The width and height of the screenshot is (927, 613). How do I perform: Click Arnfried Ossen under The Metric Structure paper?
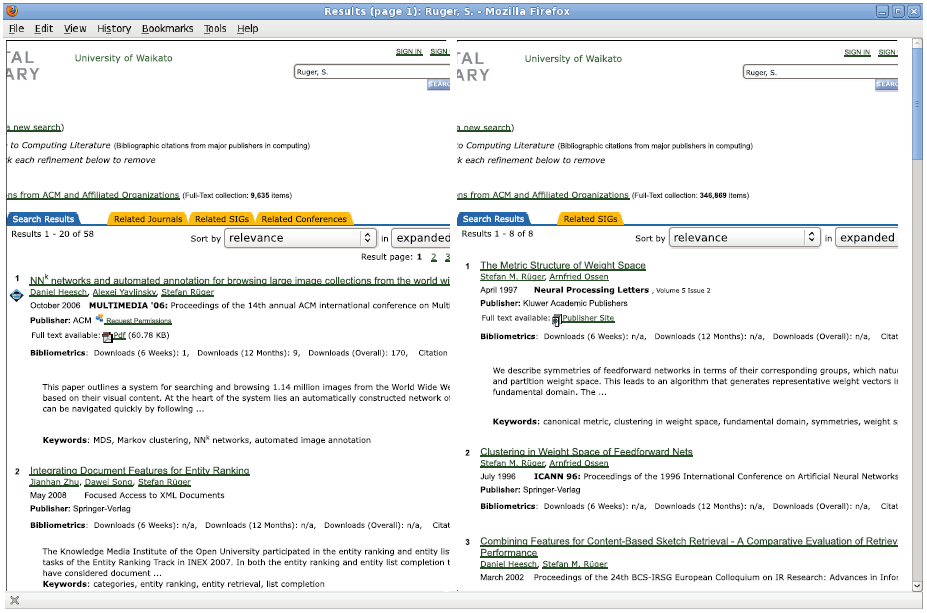click(579, 277)
